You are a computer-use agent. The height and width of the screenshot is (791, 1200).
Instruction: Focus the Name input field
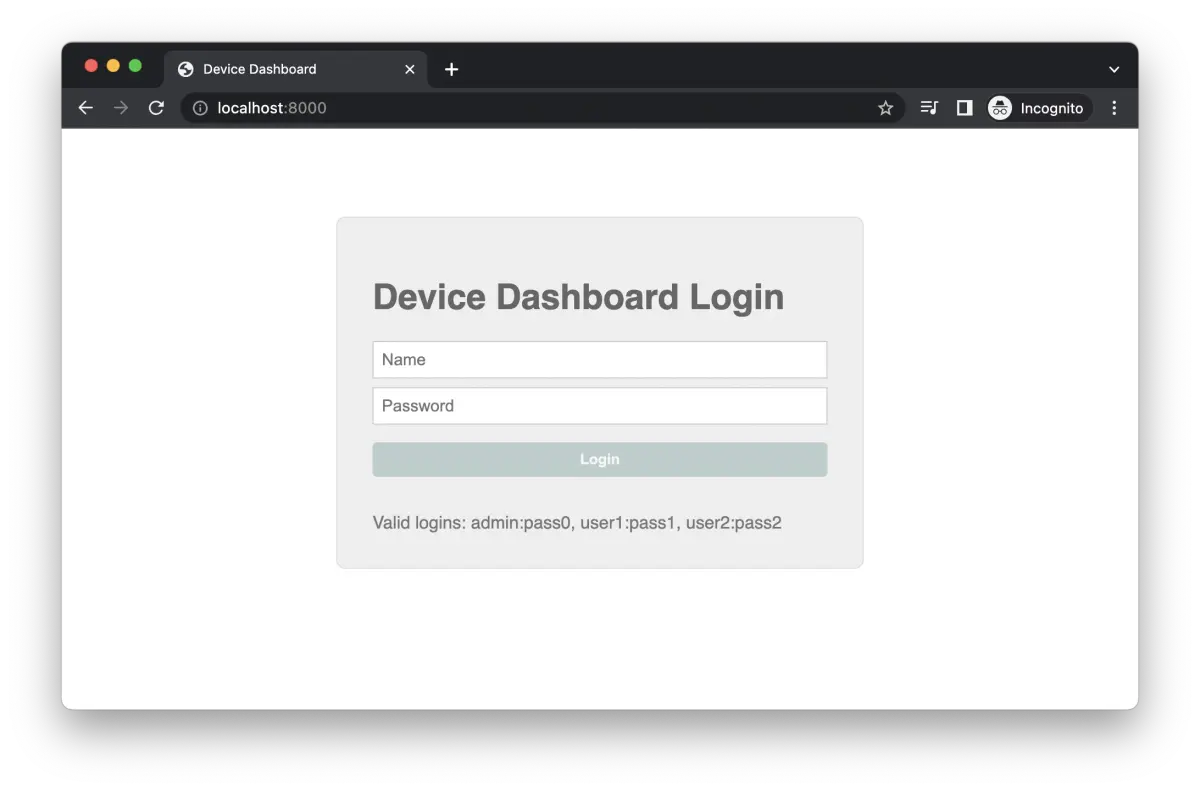(600, 360)
